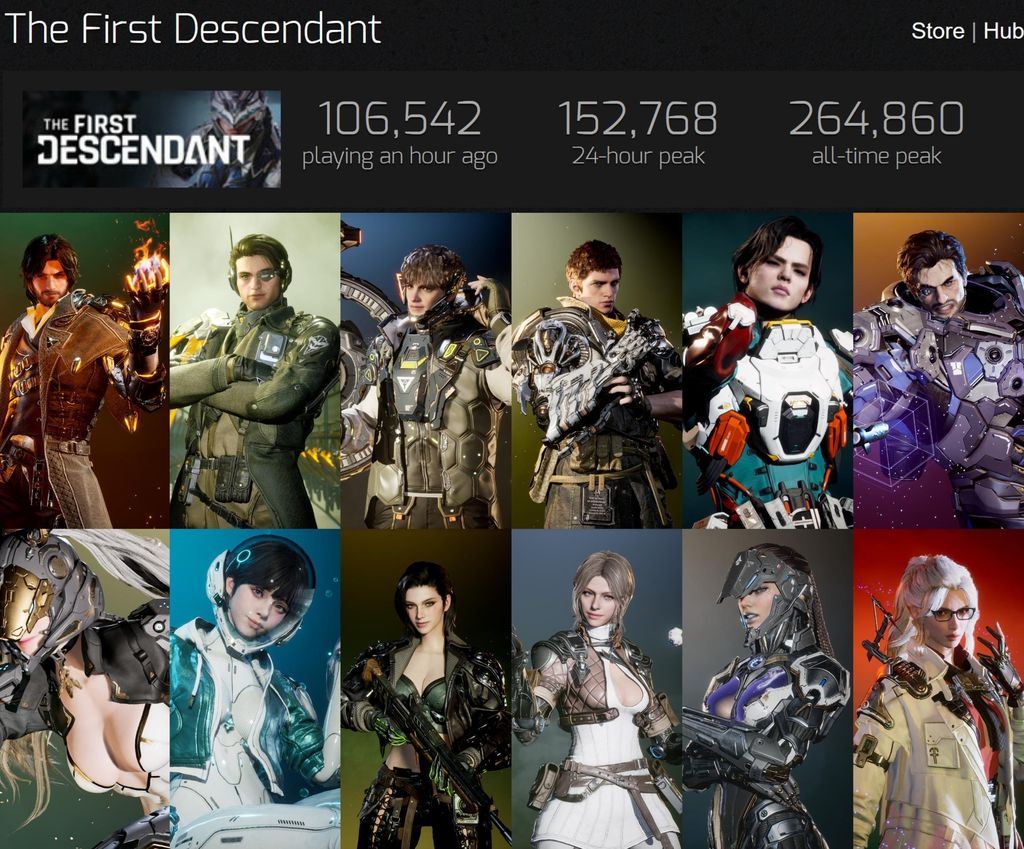Viewport: 1024px width, 849px height.
Task: Click The First Descendant page title
Action: point(193,29)
